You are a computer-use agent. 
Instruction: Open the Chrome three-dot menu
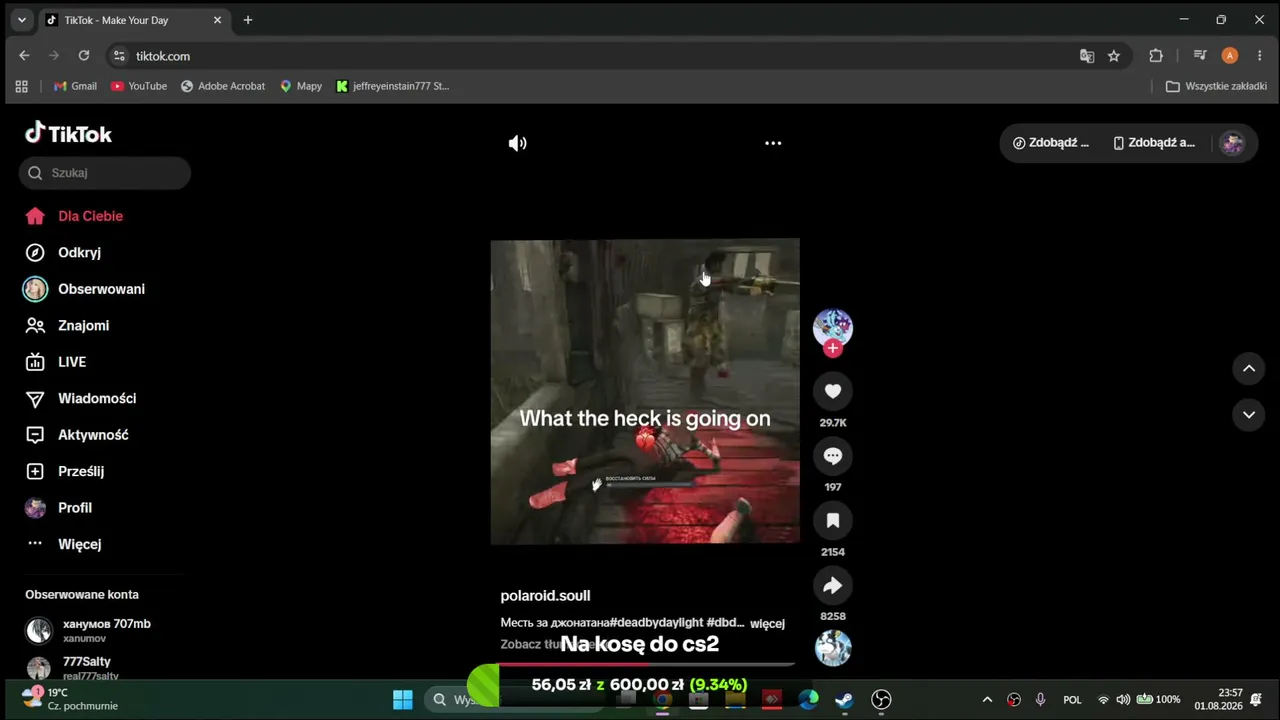click(x=1259, y=56)
